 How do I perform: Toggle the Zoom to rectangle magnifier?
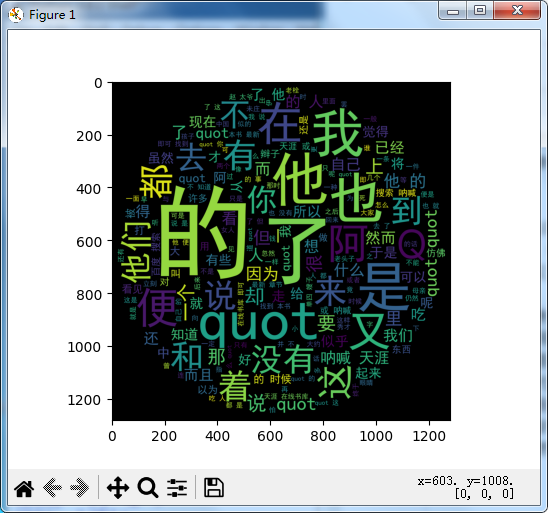pyautogui.click(x=148, y=487)
